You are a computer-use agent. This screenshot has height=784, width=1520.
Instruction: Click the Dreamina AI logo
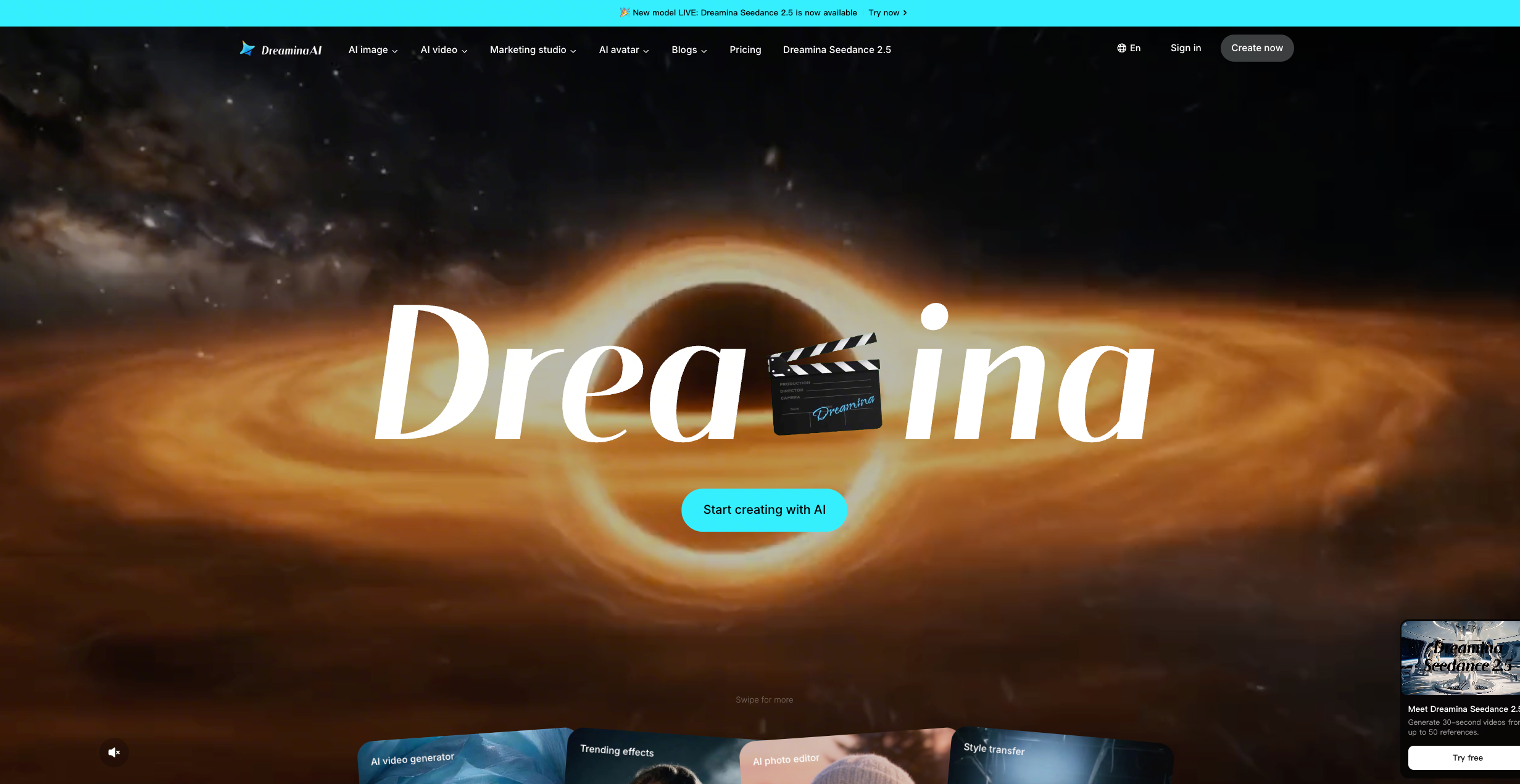[281, 49]
